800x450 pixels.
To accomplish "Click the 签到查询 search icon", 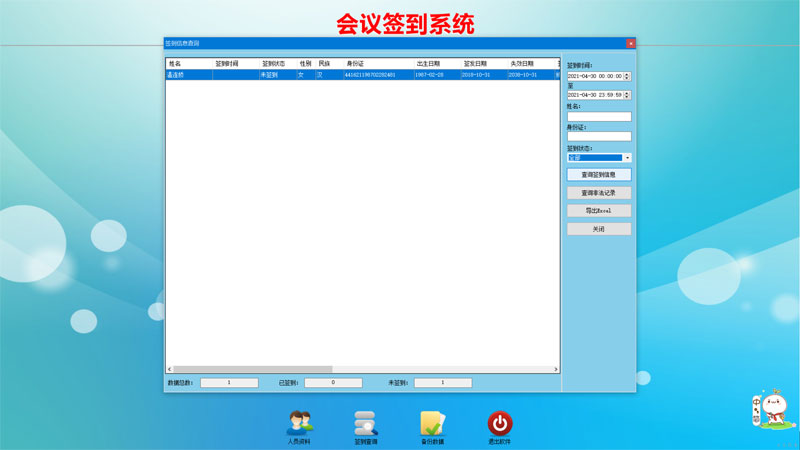I will [x=366, y=424].
